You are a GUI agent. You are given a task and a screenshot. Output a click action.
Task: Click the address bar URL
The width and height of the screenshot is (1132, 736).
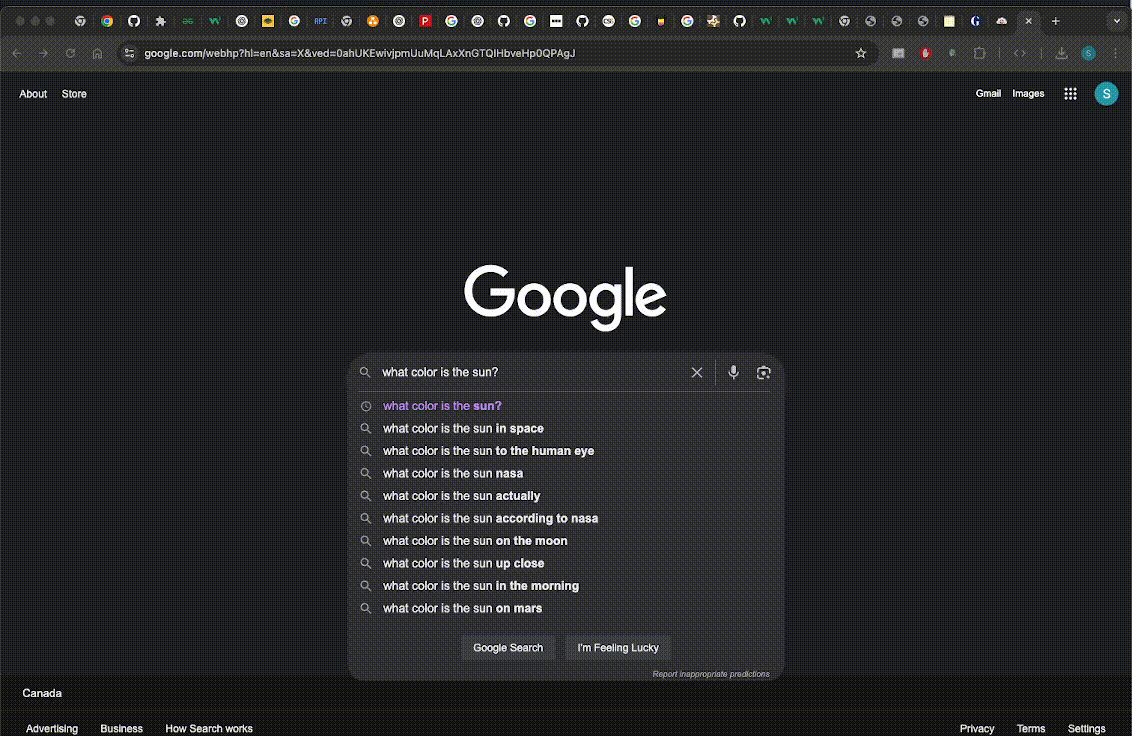(360, 53)
